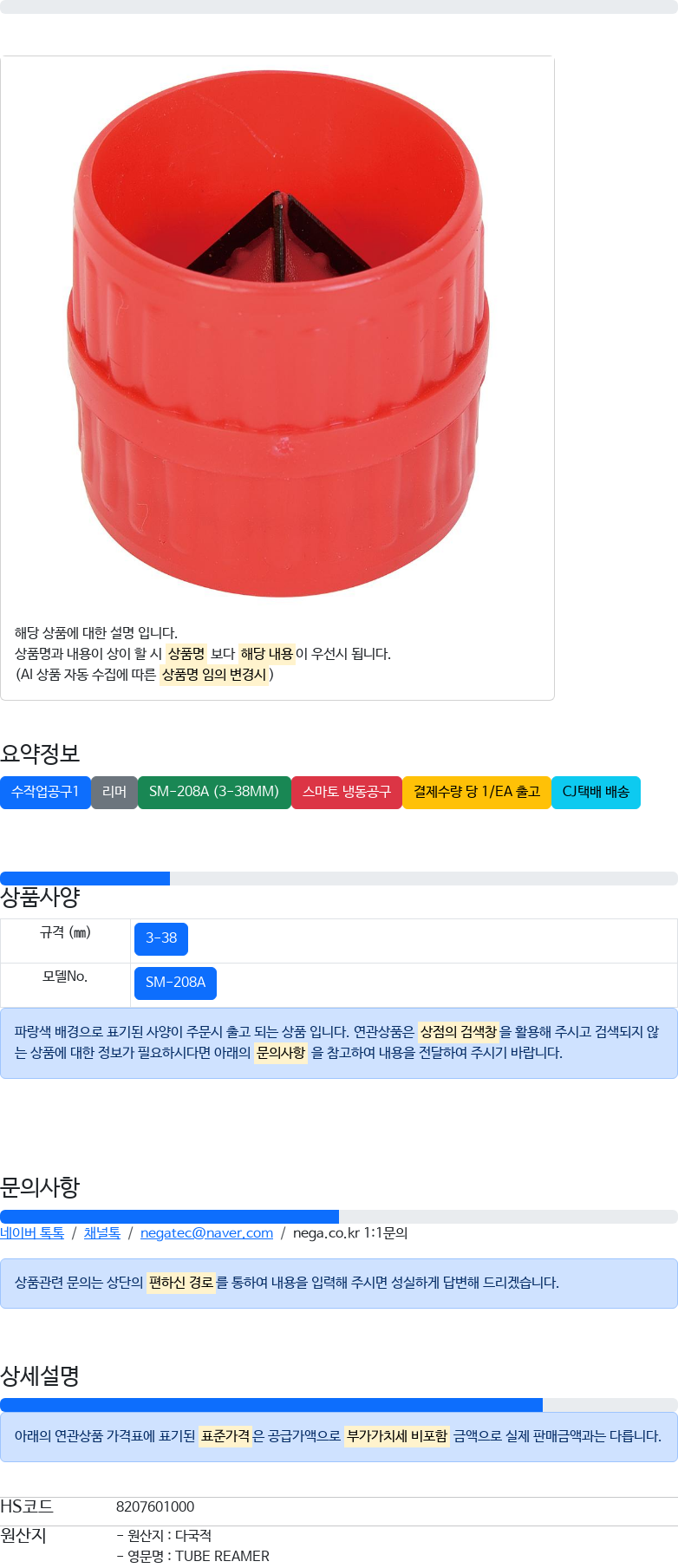Click the 상품사양 blue progress bar
678x1568 pixels.
pos(85,878)
